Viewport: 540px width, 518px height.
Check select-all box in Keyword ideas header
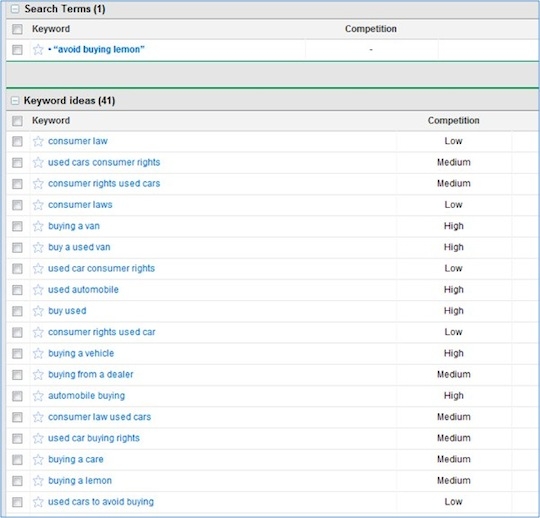point(17,121)
